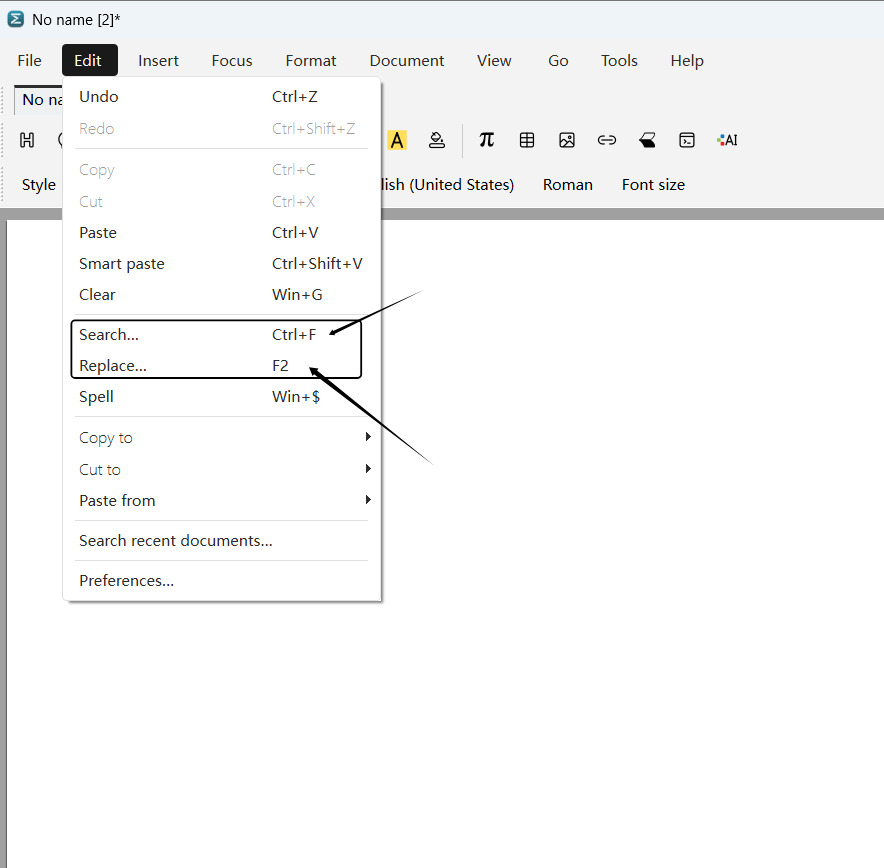This screenshot has width=884, height=868.
Task: Open the Roman font family dropdown
Action: click(x=567, y=185)
